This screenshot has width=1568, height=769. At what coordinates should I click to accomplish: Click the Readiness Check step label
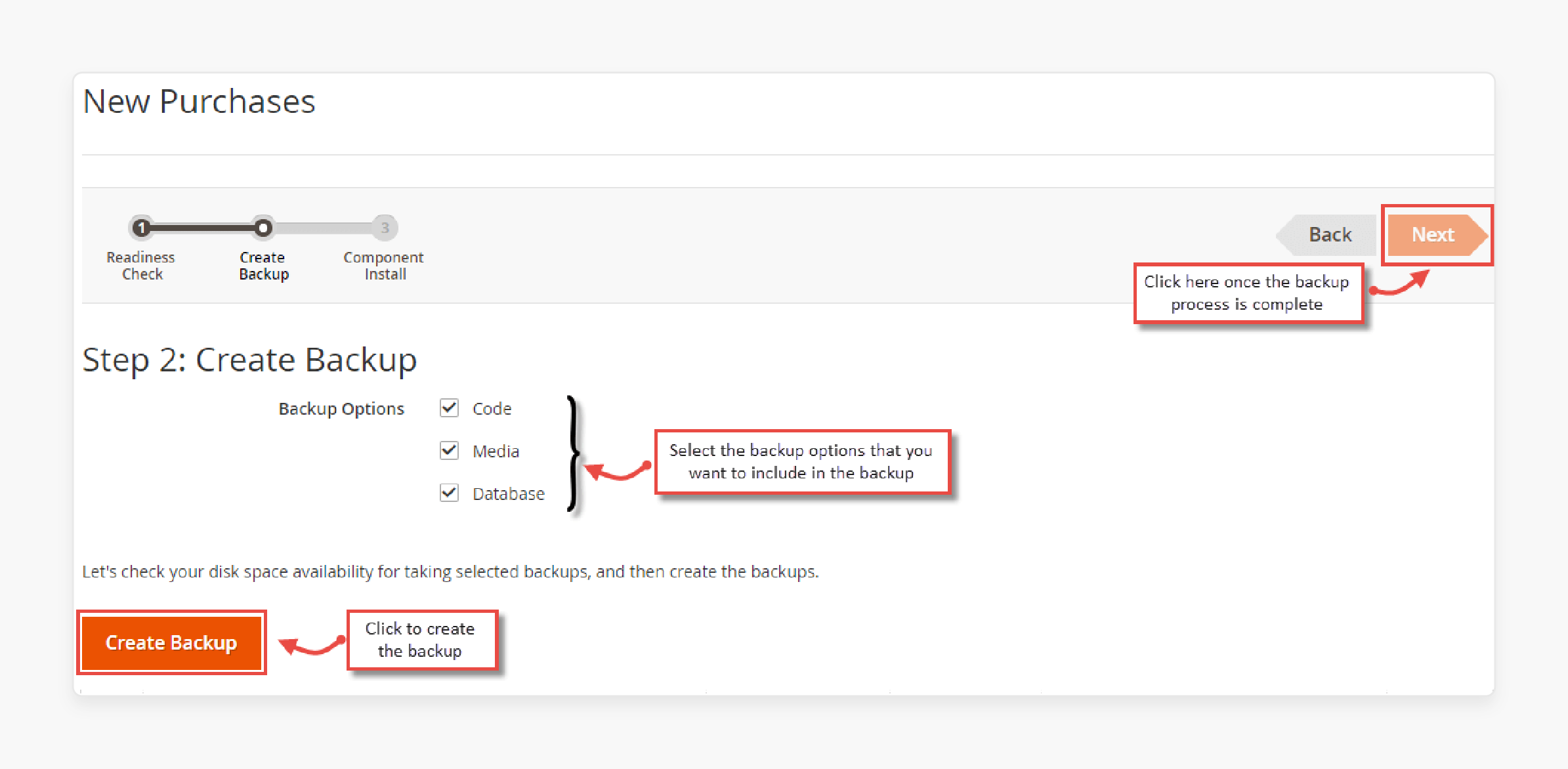pyautogui.click(x=141, y=266)
